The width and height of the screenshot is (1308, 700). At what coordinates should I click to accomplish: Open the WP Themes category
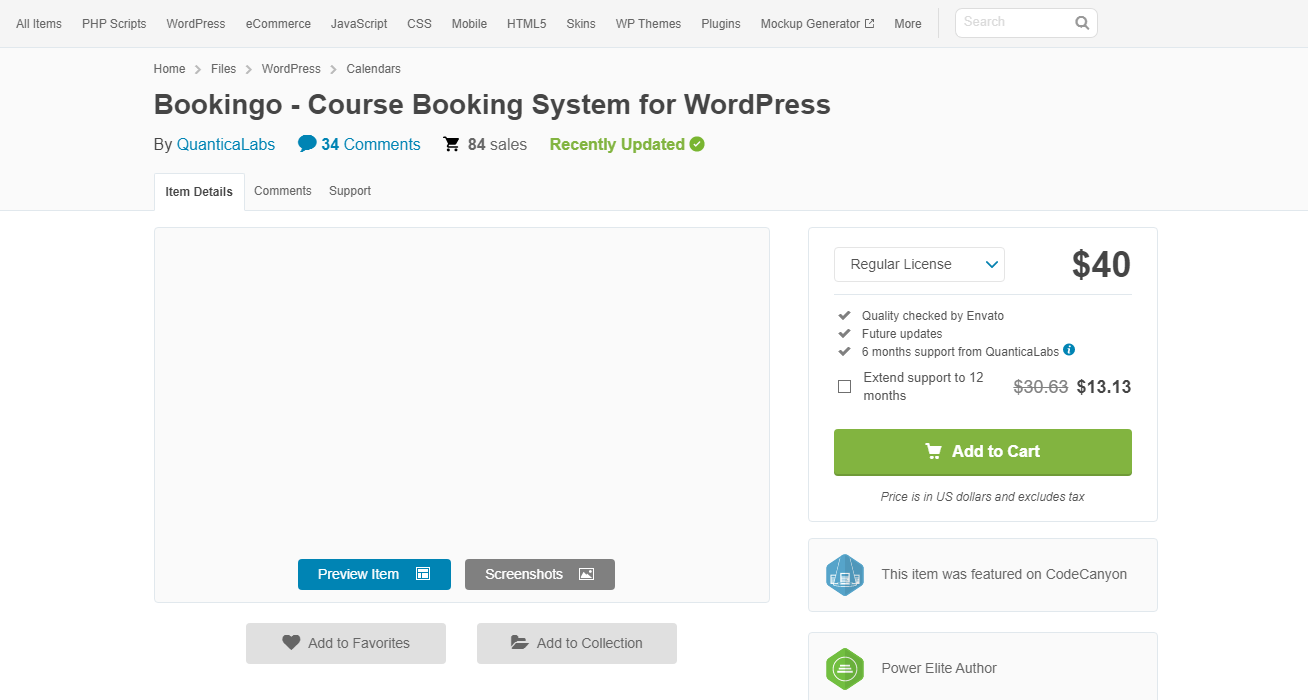[648, 24]
